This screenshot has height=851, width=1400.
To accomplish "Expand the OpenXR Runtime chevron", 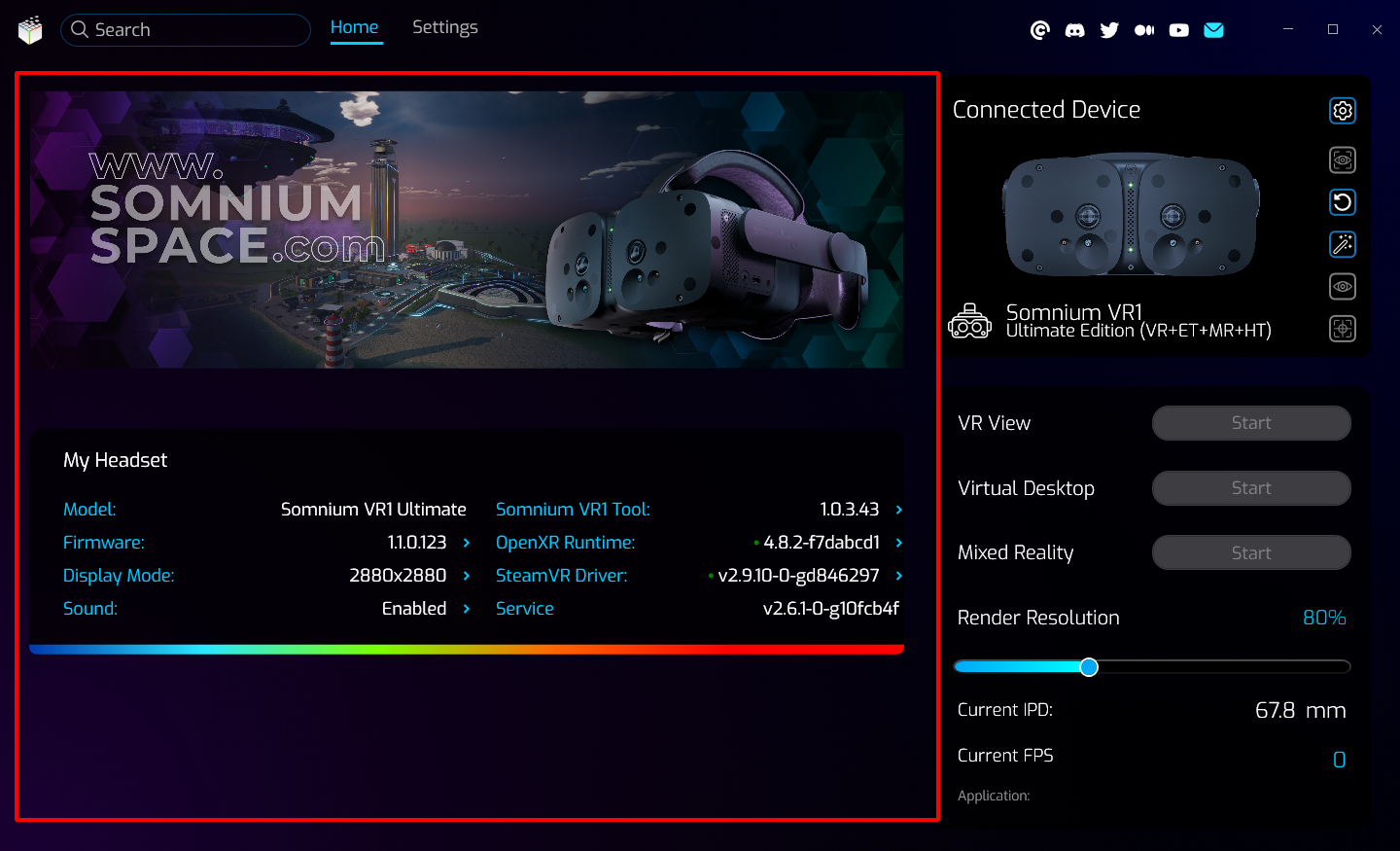I will coord(898,543).
